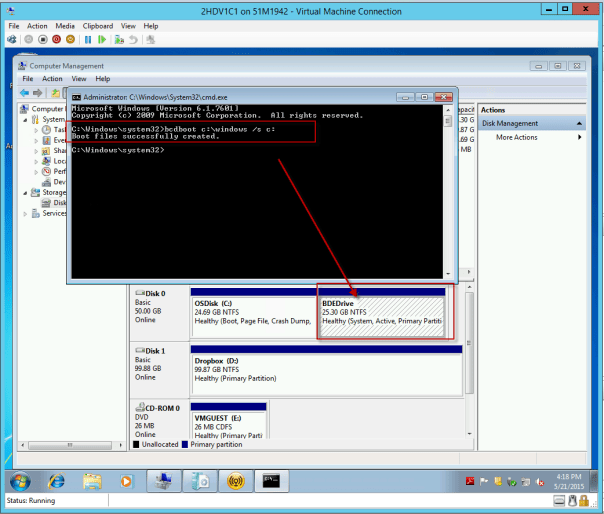Open Windows Media Player from the taskbar
Viewport: 604px width, 514px height.
[126, 481]
